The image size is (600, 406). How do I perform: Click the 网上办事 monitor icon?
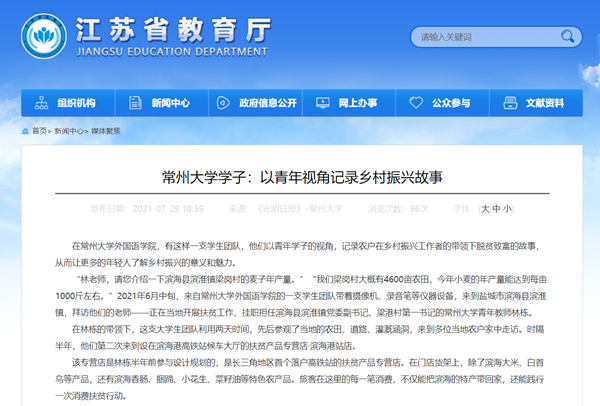tap(324, 103)
